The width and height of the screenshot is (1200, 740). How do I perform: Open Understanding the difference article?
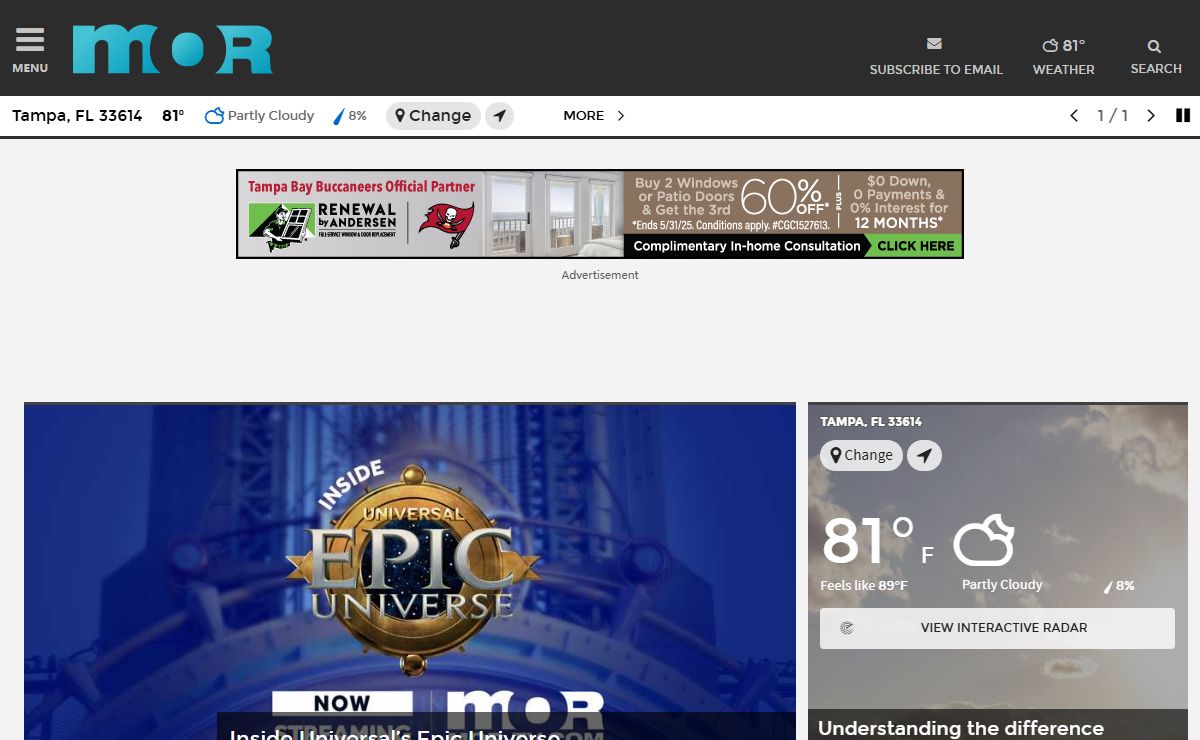961,729
